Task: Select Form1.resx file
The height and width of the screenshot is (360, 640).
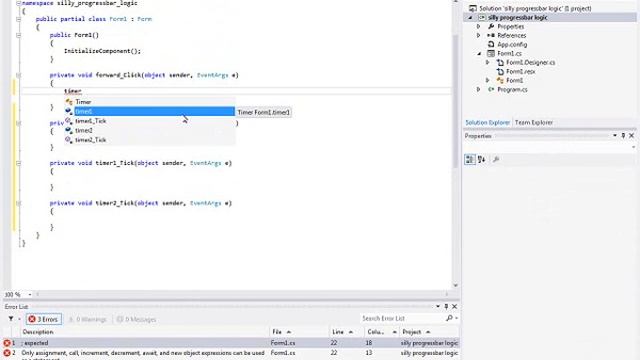Action: coord(520,71)
